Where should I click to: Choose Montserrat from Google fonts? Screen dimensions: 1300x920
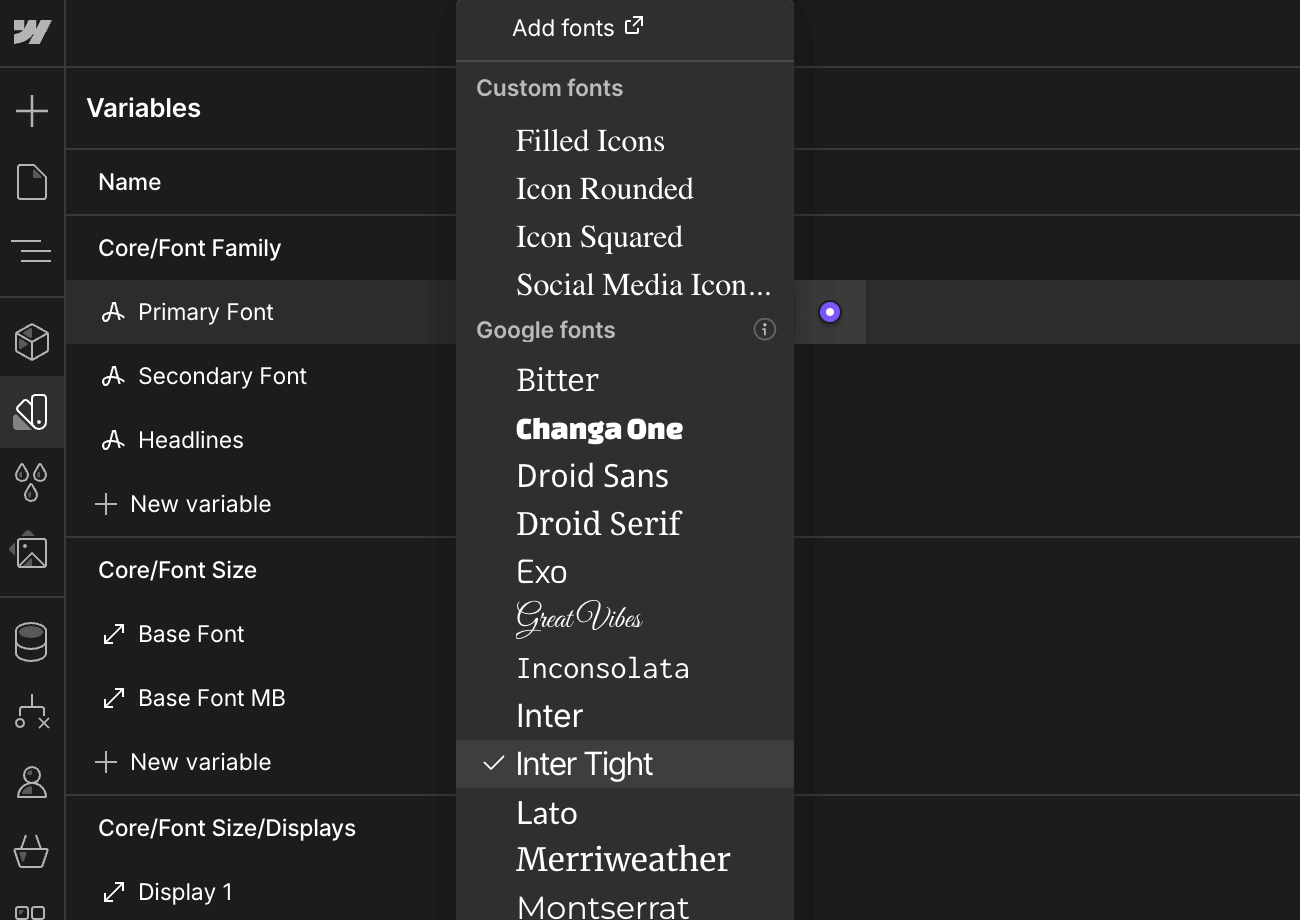(602, 906)
